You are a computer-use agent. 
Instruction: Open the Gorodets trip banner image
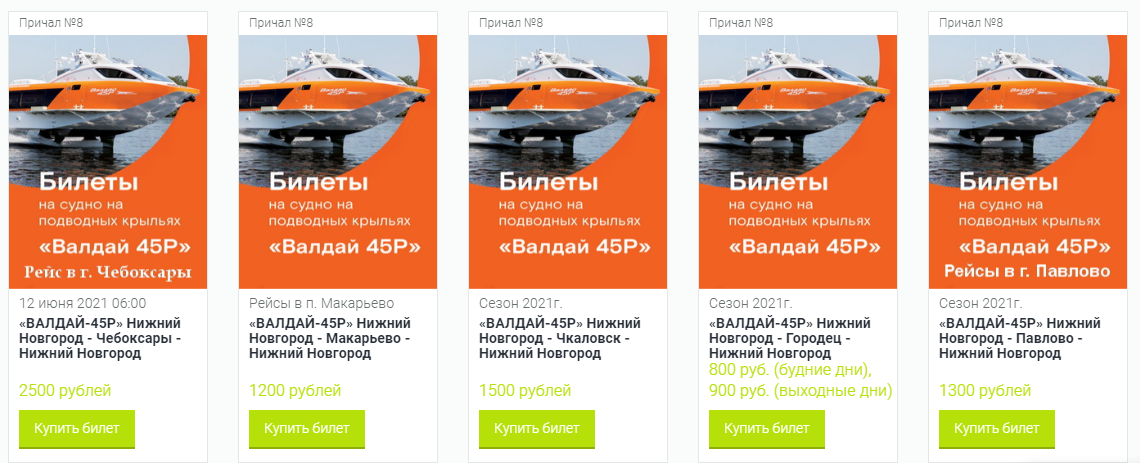[798, 162]
